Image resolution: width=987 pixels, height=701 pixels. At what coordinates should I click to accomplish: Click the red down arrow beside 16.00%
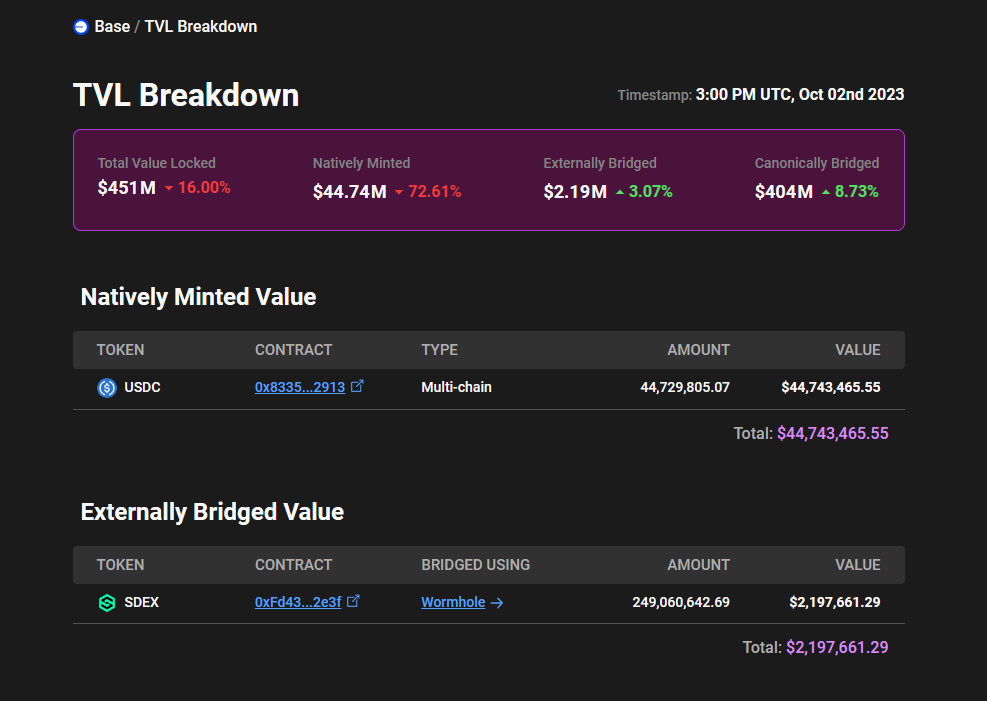click(x=169, y=188)
